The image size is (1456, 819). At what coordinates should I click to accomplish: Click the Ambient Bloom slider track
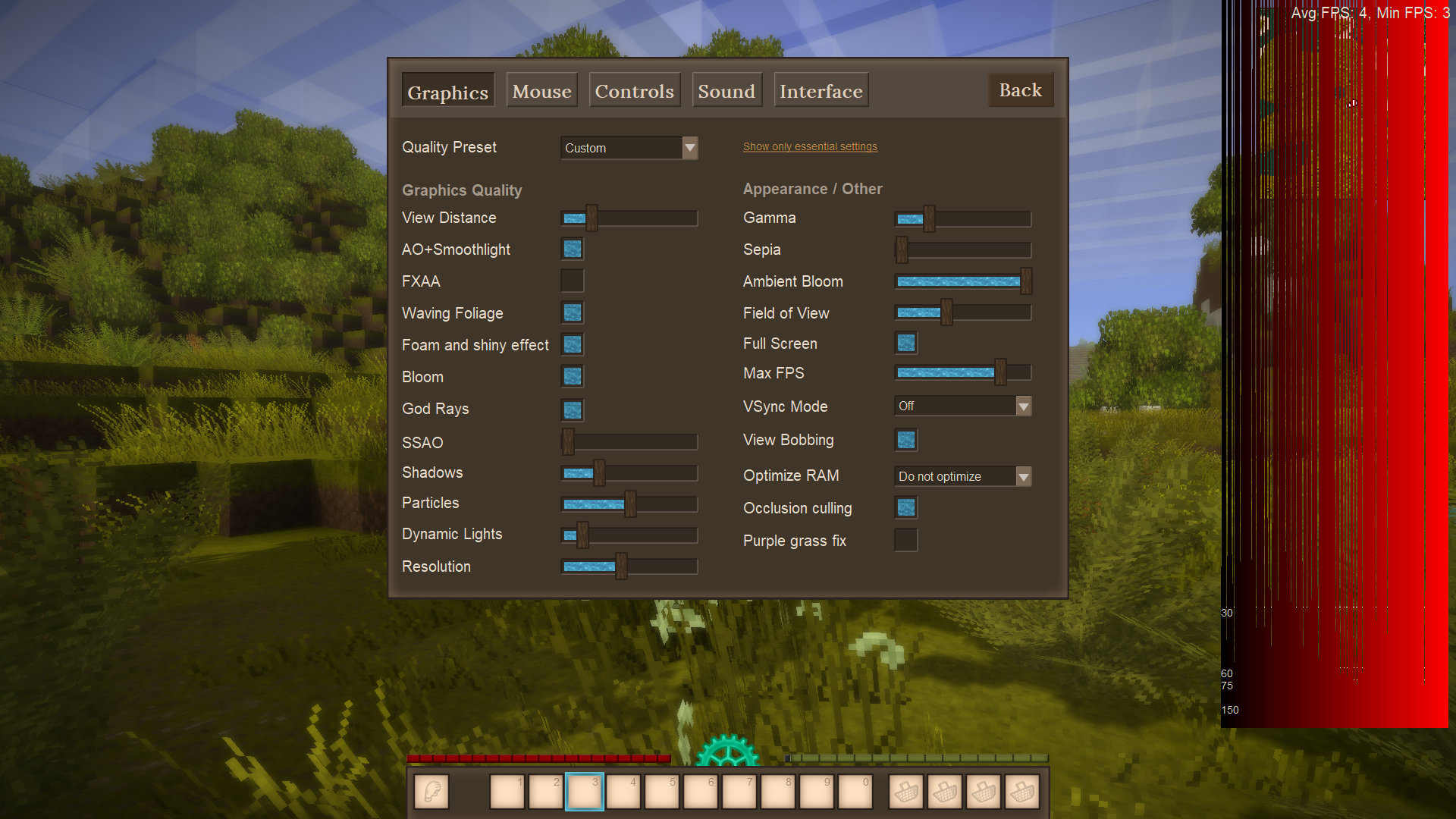[x=959, y=281]
